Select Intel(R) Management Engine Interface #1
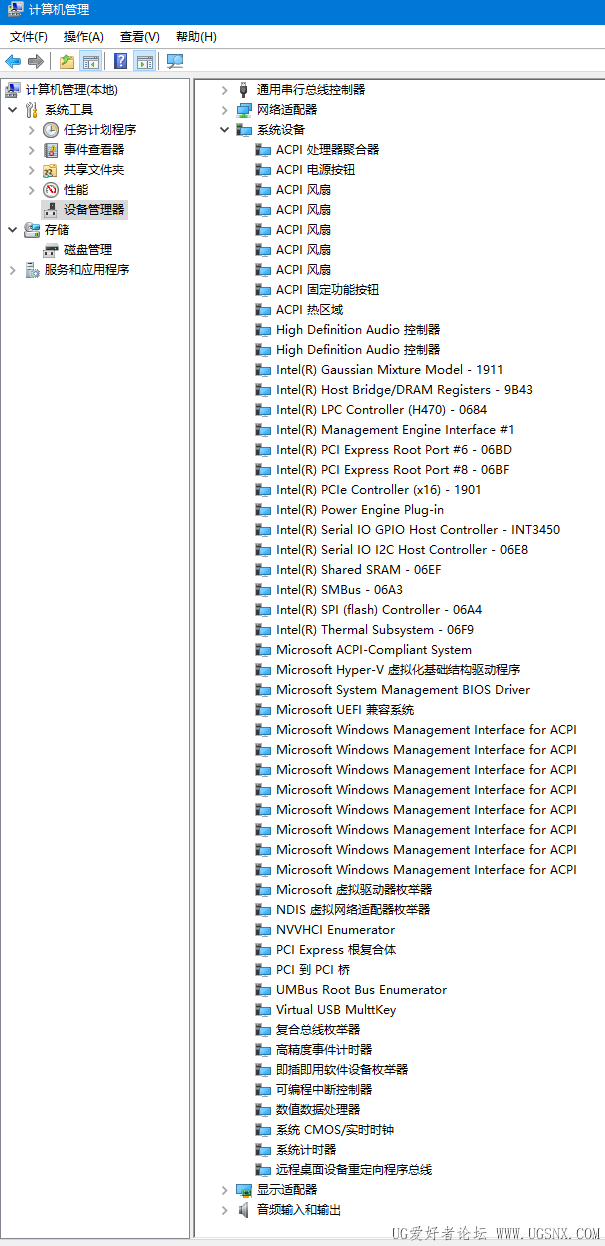Viewport: 605px width, 1246px height. tap(396, 430)
